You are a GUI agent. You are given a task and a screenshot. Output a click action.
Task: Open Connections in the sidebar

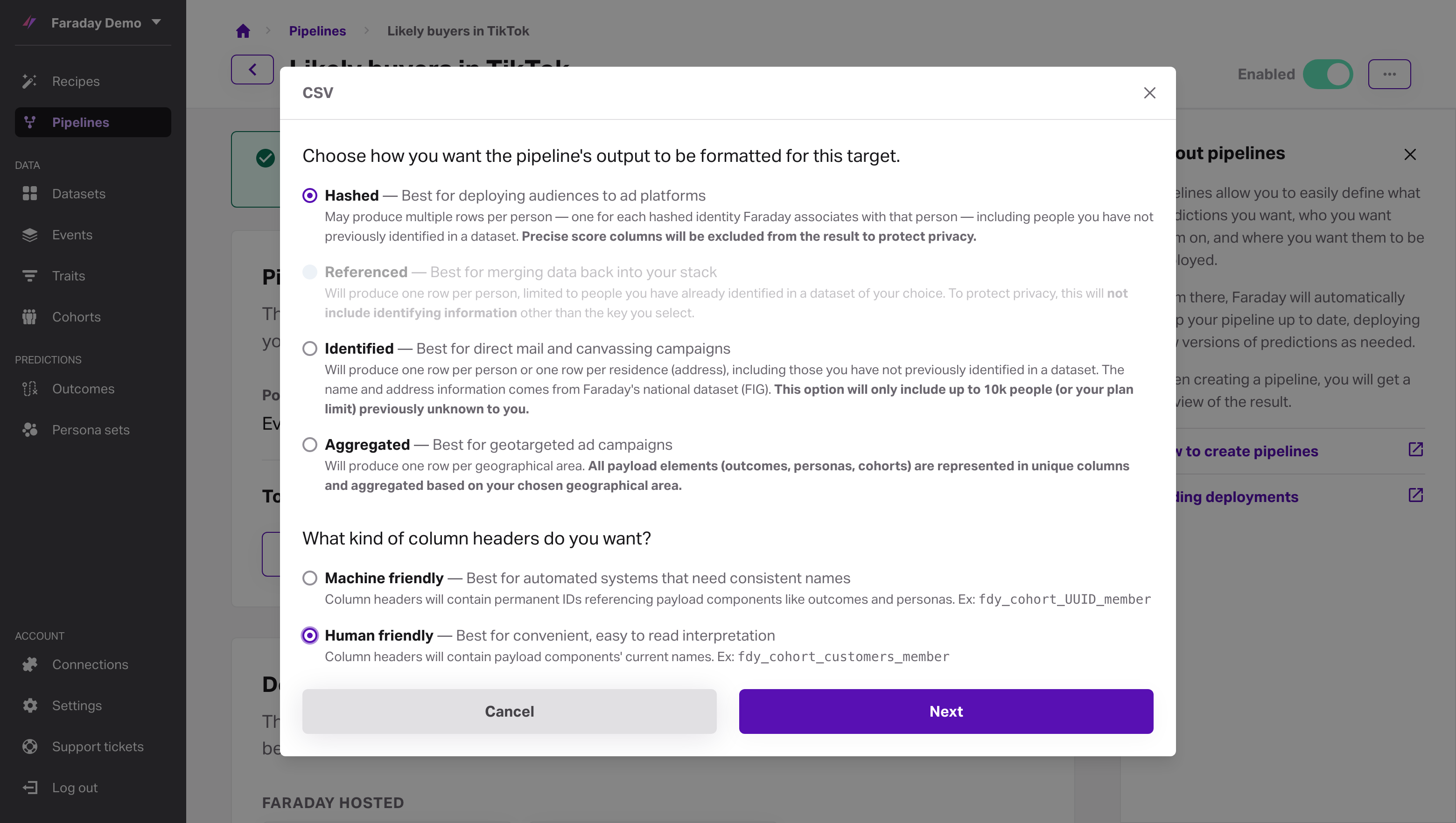click(x=93, y=665)
